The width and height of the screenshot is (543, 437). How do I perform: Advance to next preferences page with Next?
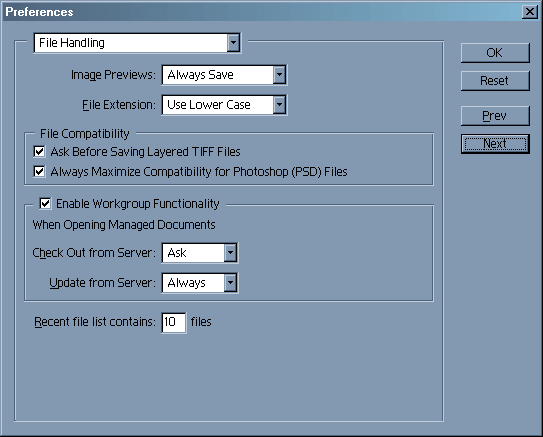tap(495, 144)
